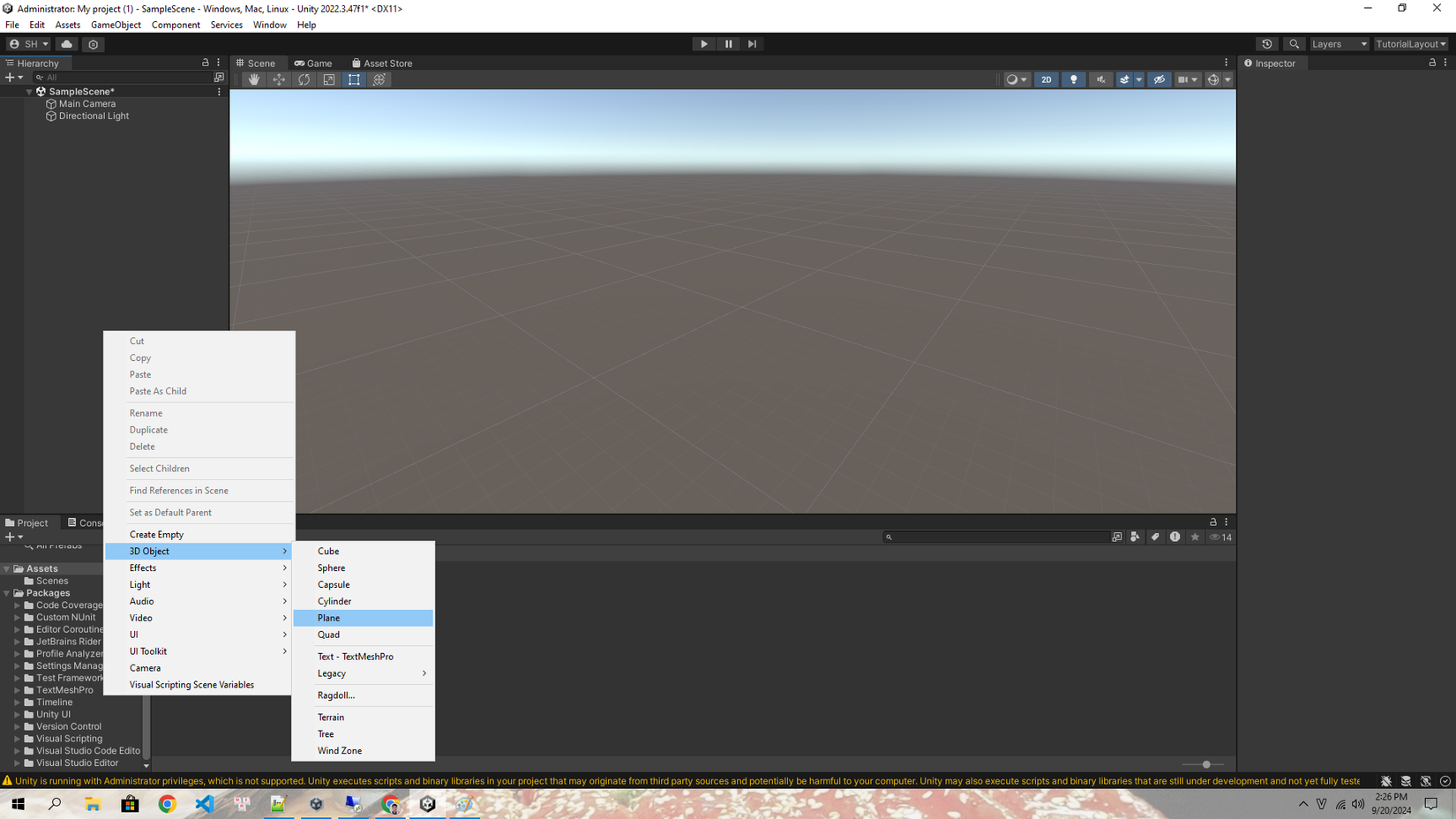Toggle scene effects (skybox, fog)
This screenshot has height=819, width=1456.
click(1124, 79)
